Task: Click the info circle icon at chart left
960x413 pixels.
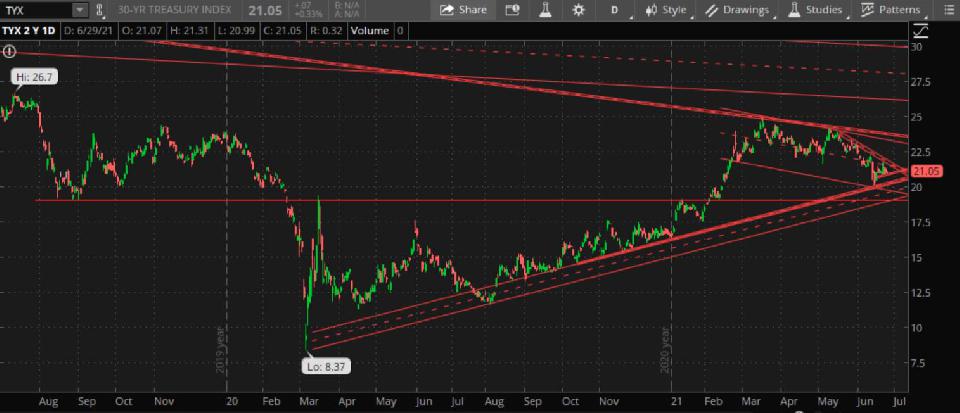Action: click(8, 51)
